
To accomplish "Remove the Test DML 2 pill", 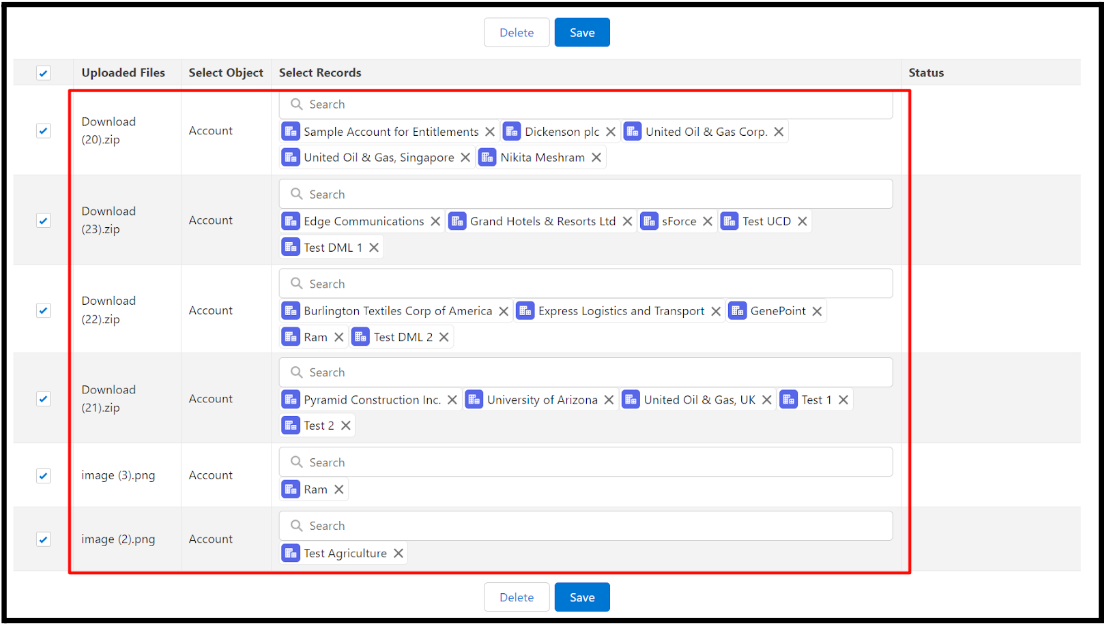I will [x=444, y=337].
